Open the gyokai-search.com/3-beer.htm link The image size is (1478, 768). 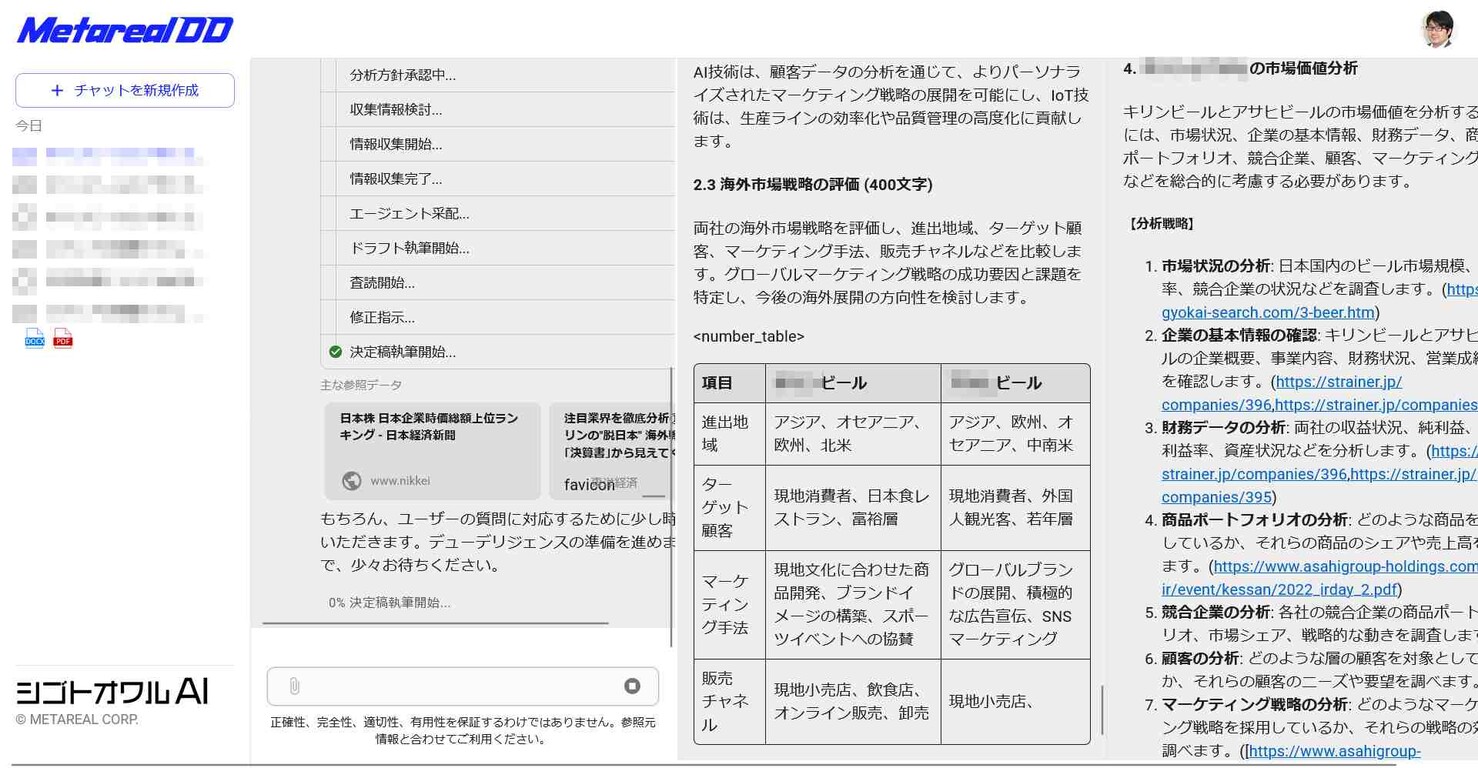[1268, 313]
